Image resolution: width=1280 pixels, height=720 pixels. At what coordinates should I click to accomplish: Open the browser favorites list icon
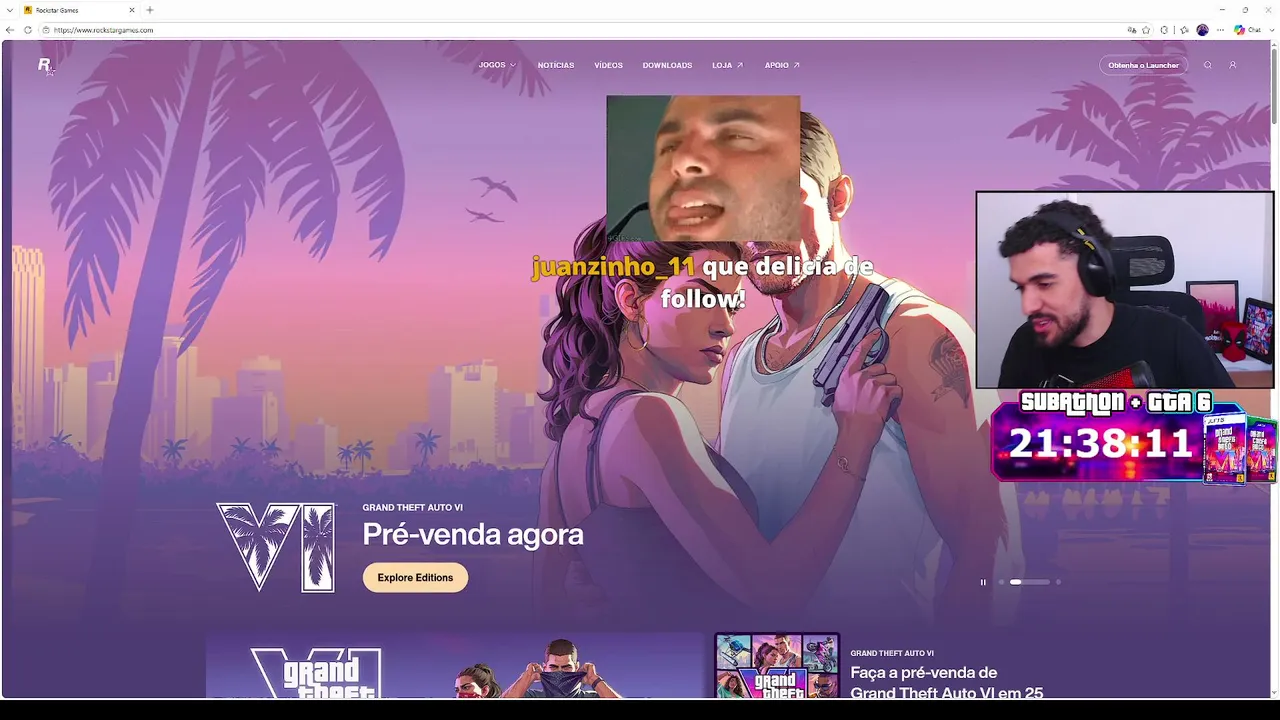click(1184, 30)
